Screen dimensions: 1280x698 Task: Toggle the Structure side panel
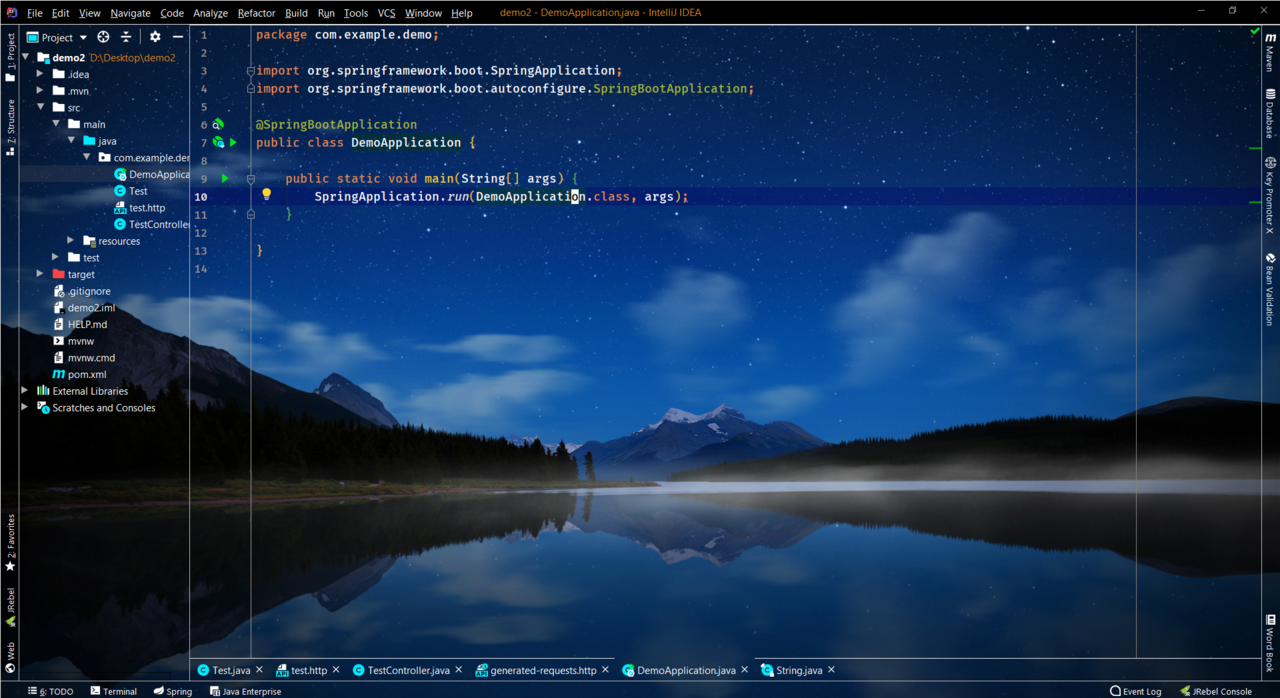point(10,127)
